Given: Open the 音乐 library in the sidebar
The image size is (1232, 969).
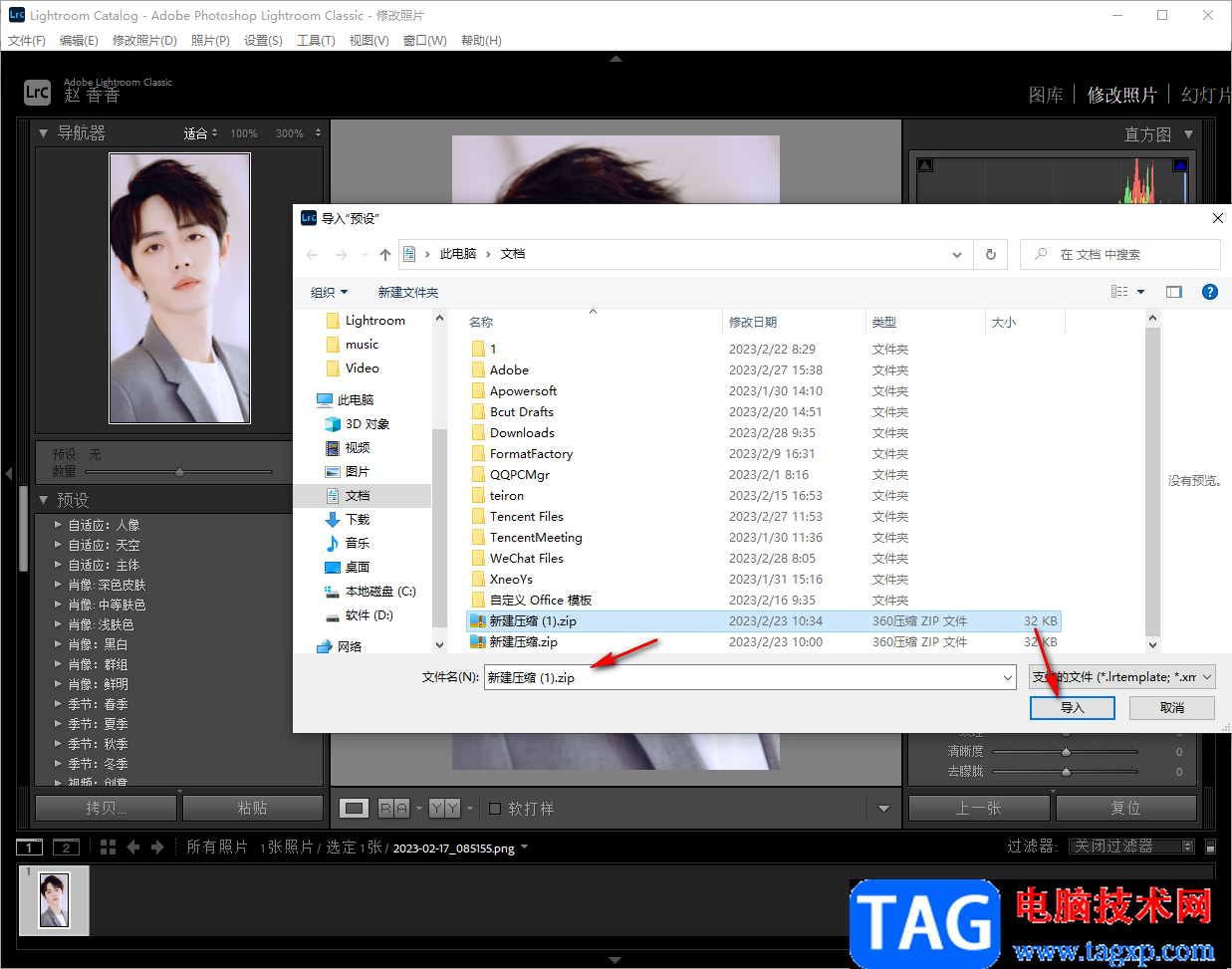Looking at the screenshot, I should pyautogui.click(x=358, y=543).
